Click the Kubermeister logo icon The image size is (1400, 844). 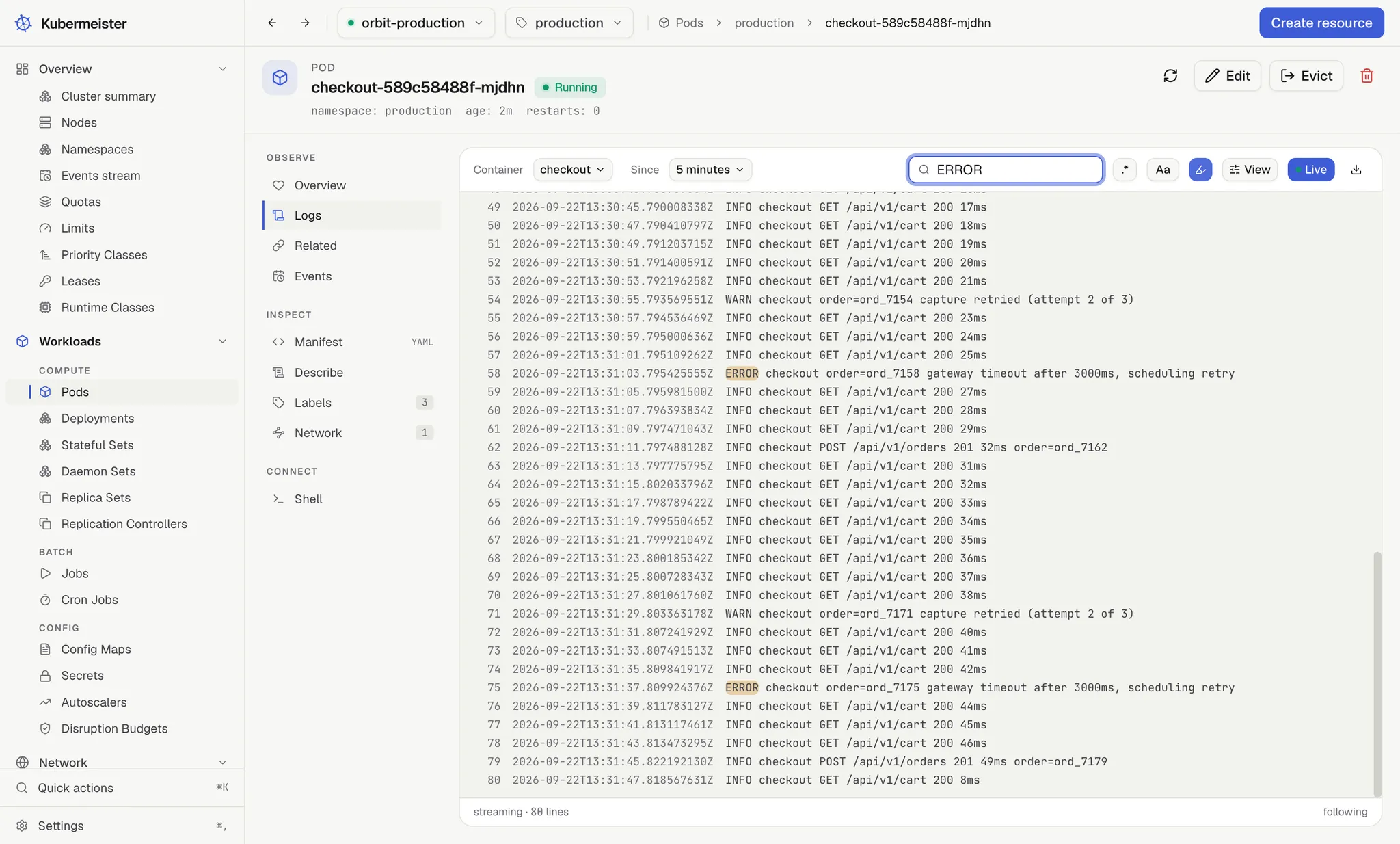[x=23, y=23]
